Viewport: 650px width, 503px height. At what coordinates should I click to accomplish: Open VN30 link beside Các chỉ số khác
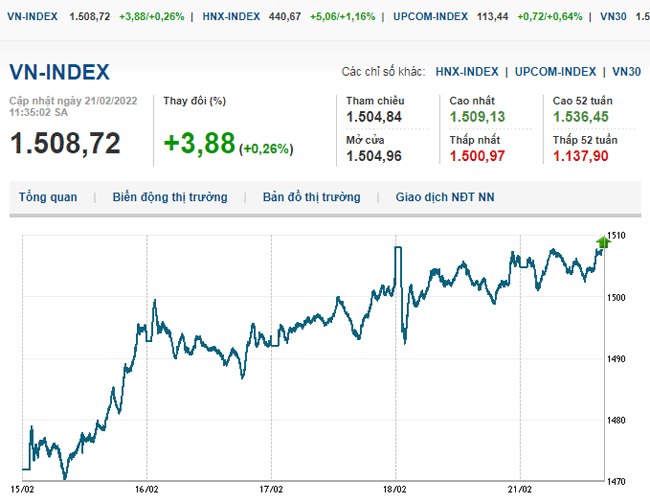tap(626, 72)
